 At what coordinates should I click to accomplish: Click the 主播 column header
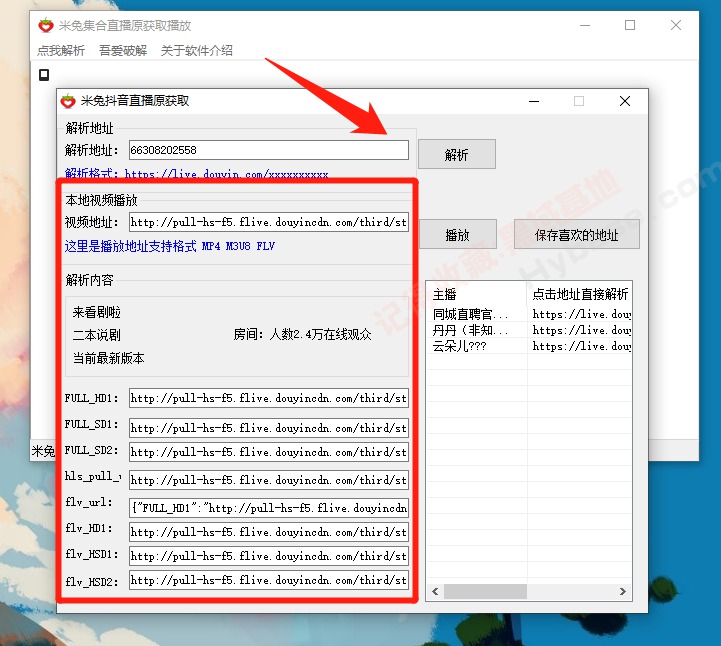pyautogui.click(x=476, y=294)
